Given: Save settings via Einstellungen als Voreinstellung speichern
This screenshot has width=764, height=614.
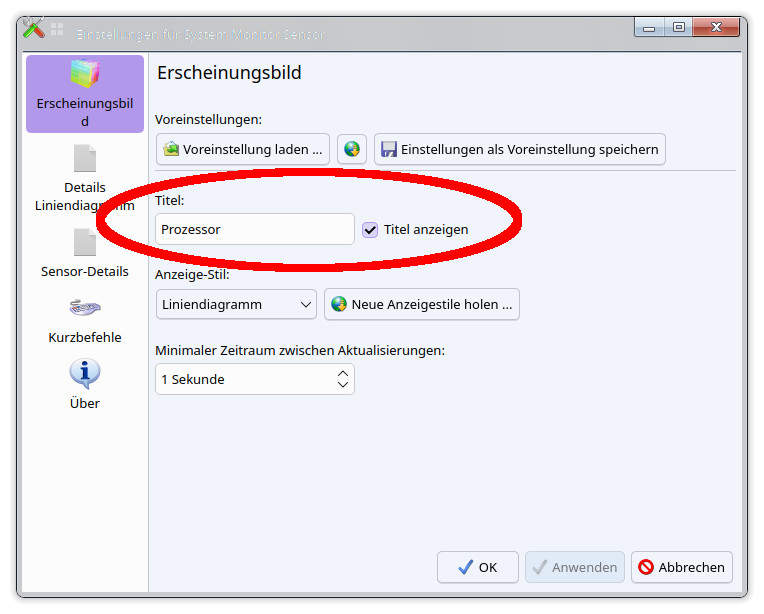Looking at the screenshot, I should pyautogui.click(x=520, y=149).
